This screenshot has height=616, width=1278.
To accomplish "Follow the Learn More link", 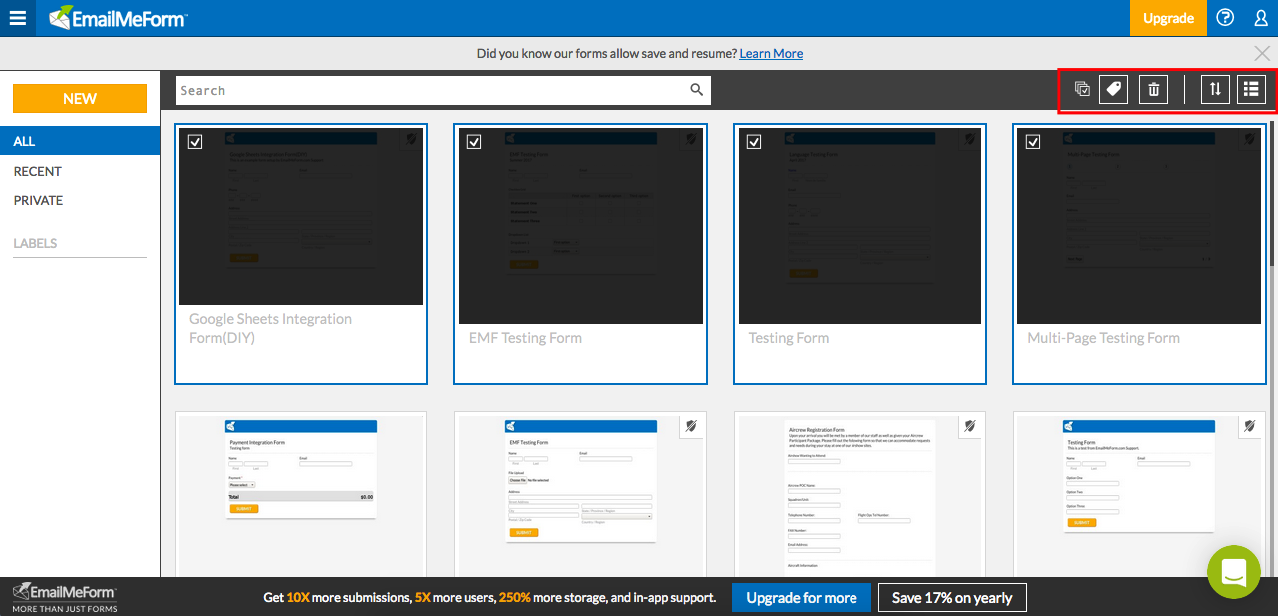I will pos(771,53).
